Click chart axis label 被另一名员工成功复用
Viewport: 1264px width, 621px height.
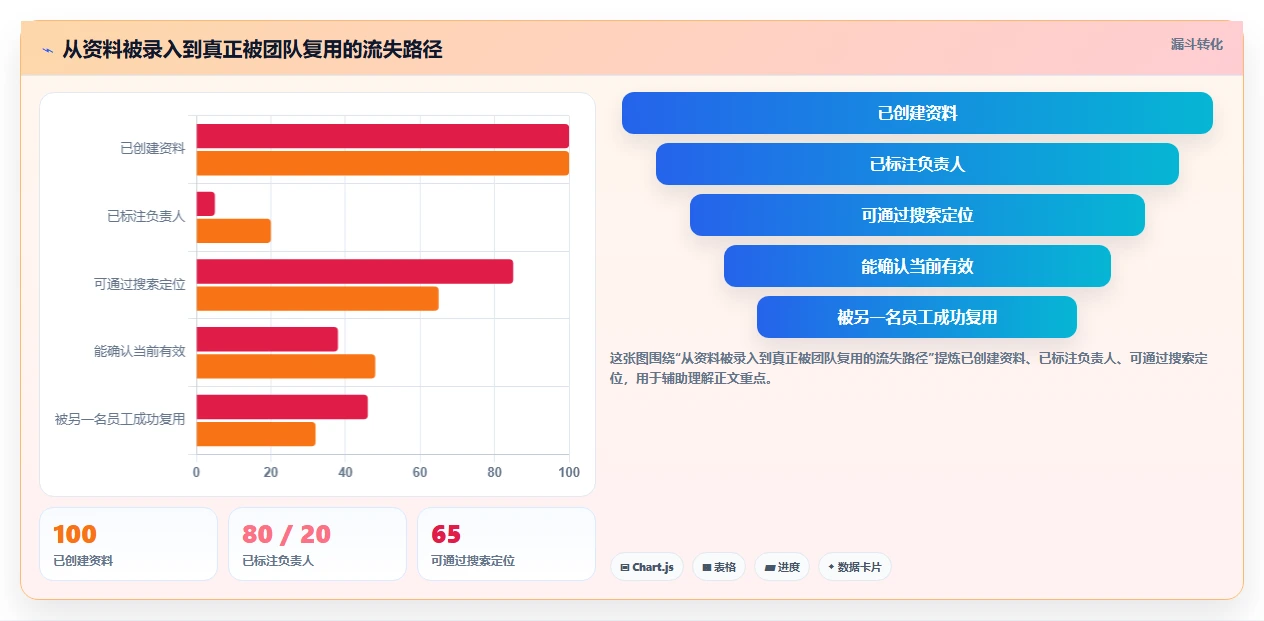click(x=120, y=419)
